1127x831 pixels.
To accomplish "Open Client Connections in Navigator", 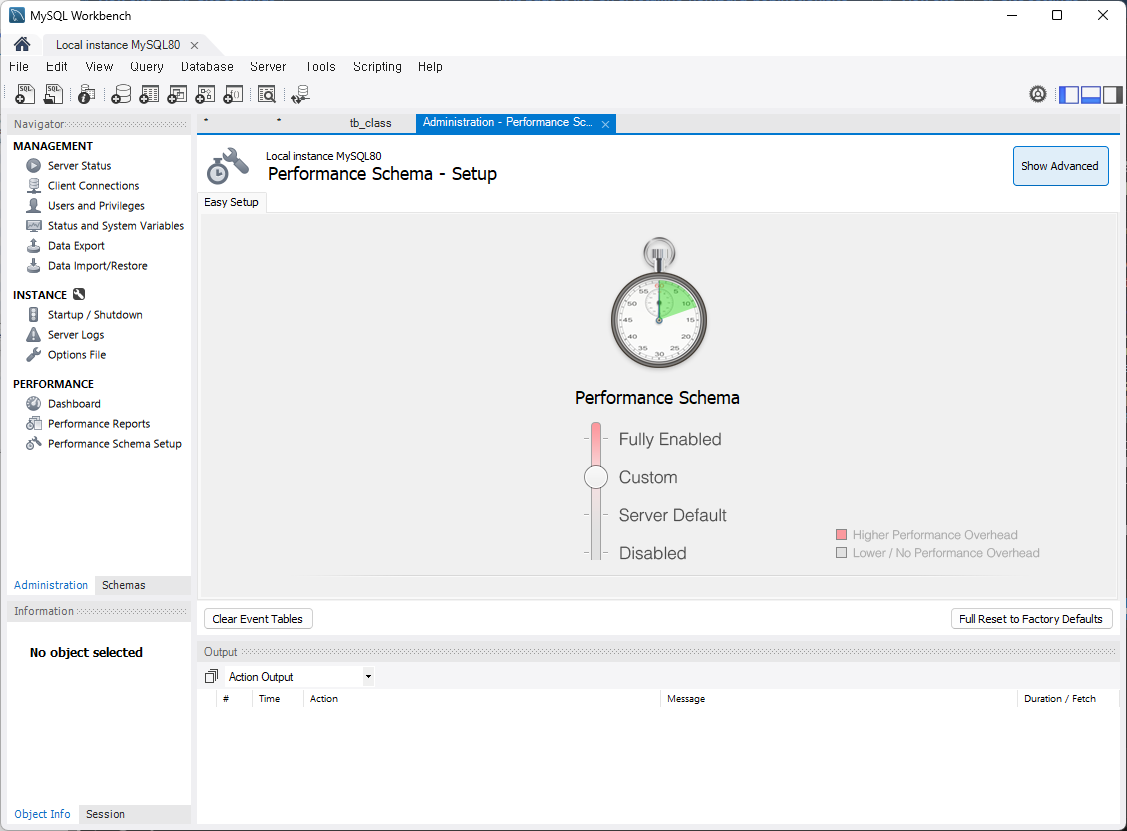I will pos(93,185).
